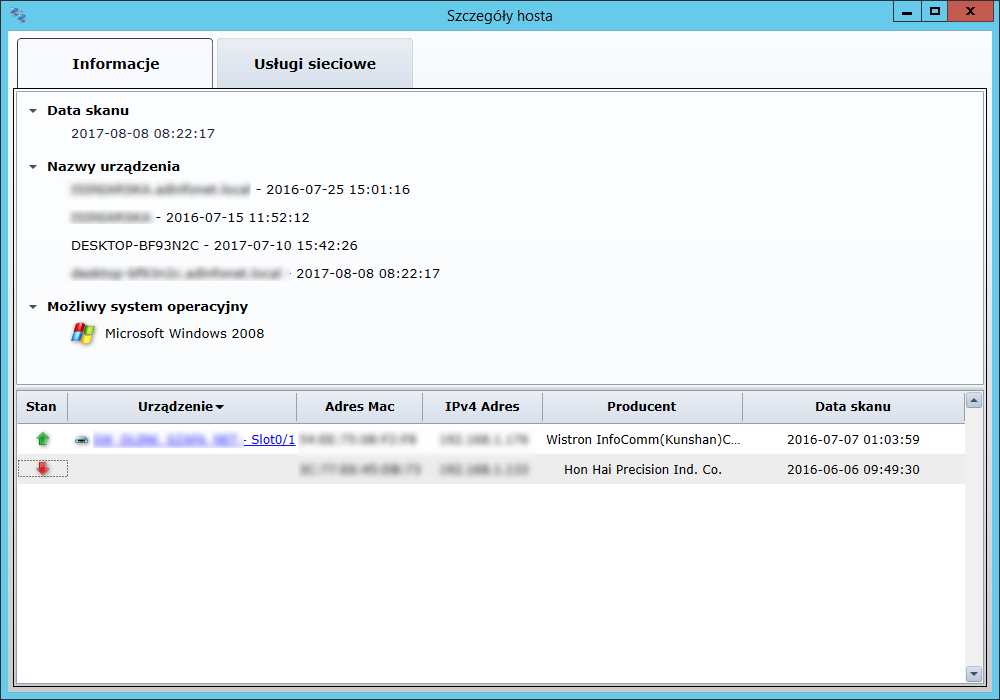Screen dimensions: 1000x700
Task: Click the Adres Mac column header
Action: click(359, 407)
